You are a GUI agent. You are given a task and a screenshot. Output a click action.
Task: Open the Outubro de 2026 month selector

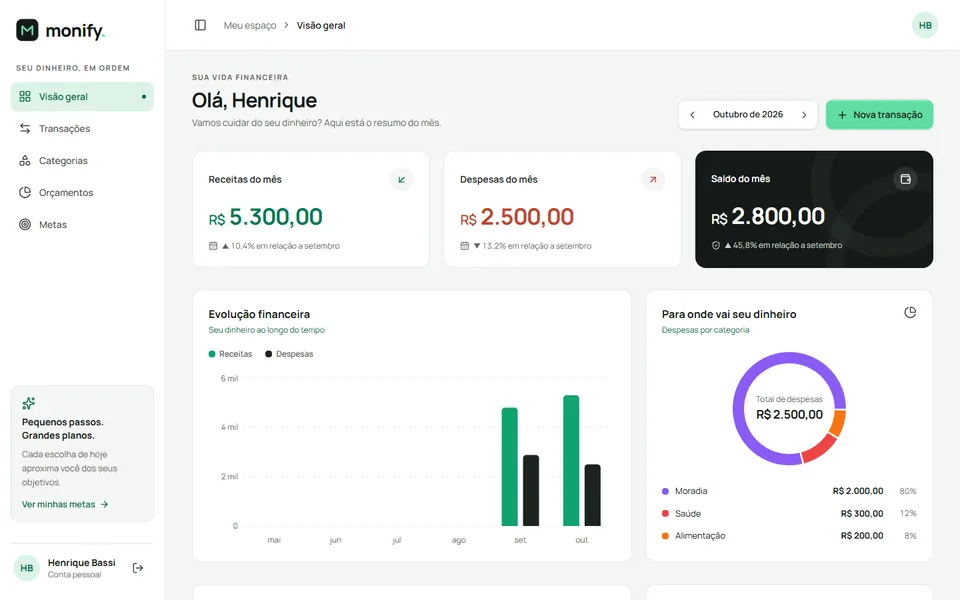tap(748, 114)
